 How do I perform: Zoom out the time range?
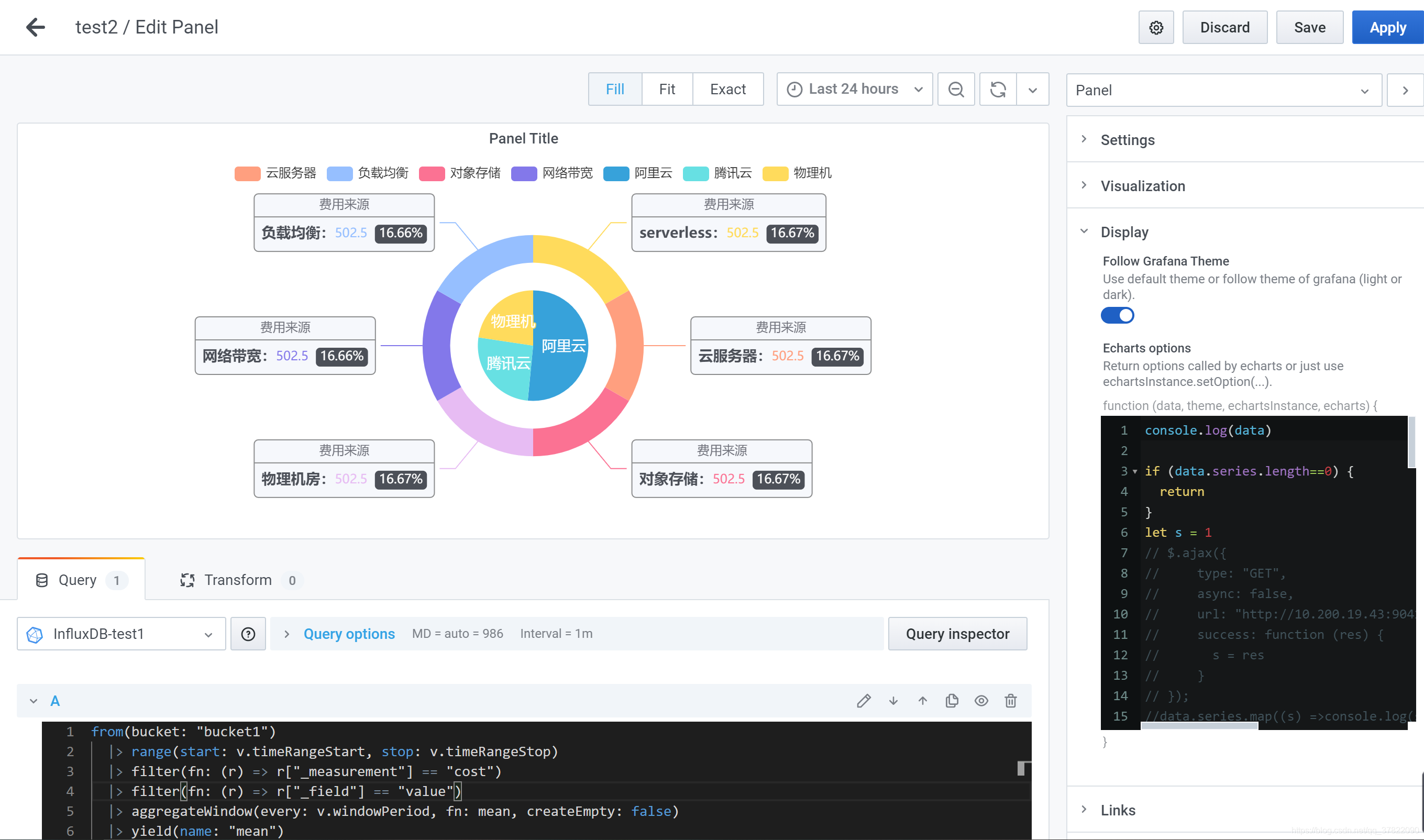956,90
